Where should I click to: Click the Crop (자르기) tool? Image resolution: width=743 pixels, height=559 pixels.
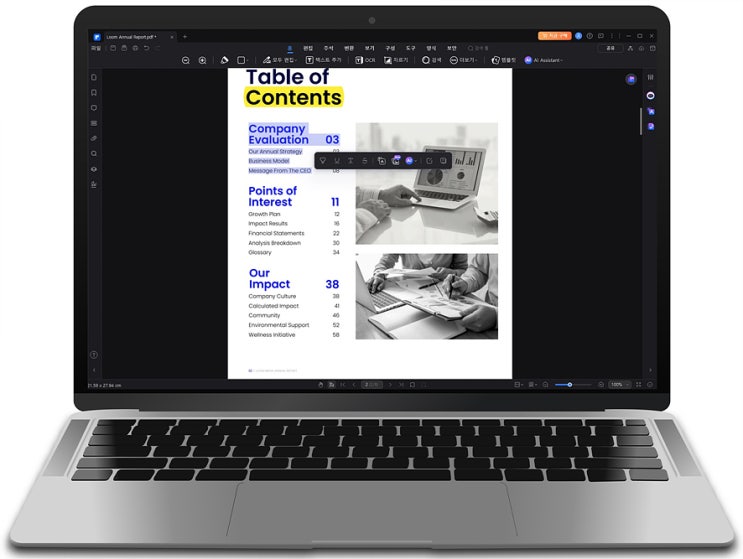(x=396, y=60)
